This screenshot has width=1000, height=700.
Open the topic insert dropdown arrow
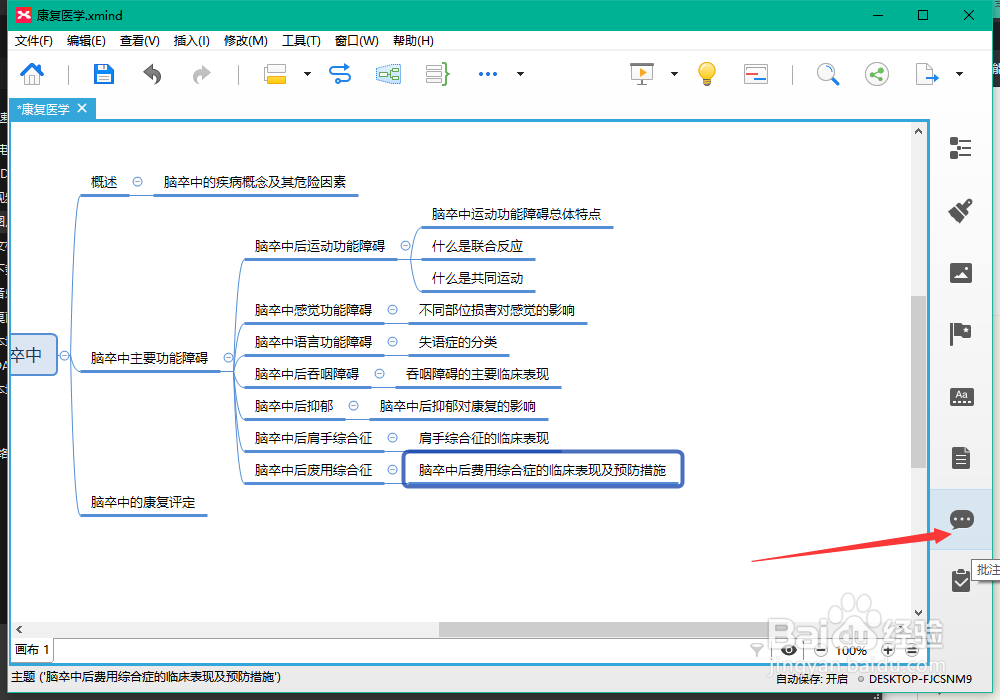click(307, 74)
